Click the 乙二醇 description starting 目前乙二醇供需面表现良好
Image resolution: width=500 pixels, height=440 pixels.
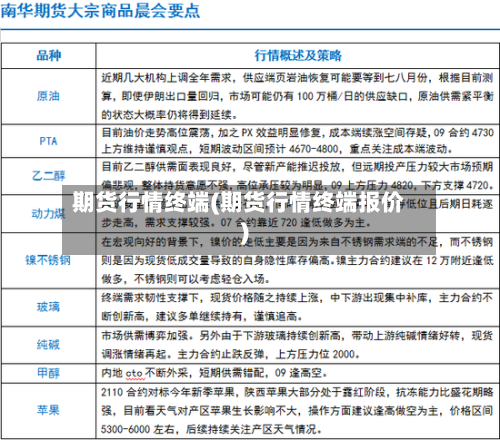click(297, 176)
